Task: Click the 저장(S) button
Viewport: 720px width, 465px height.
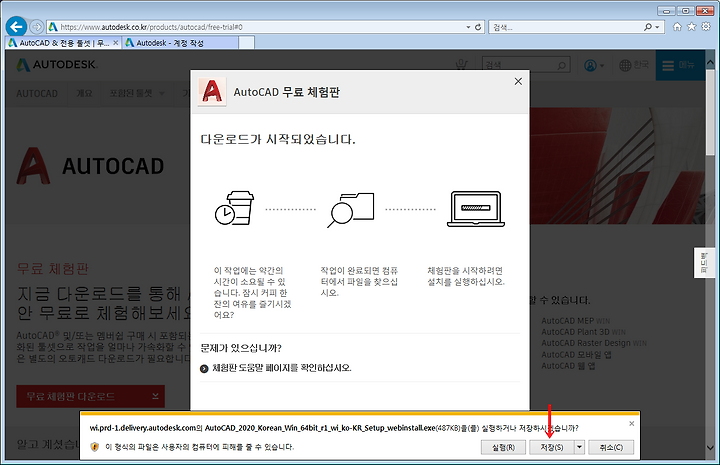Action: pyautogui.click(x=551, y=447)
